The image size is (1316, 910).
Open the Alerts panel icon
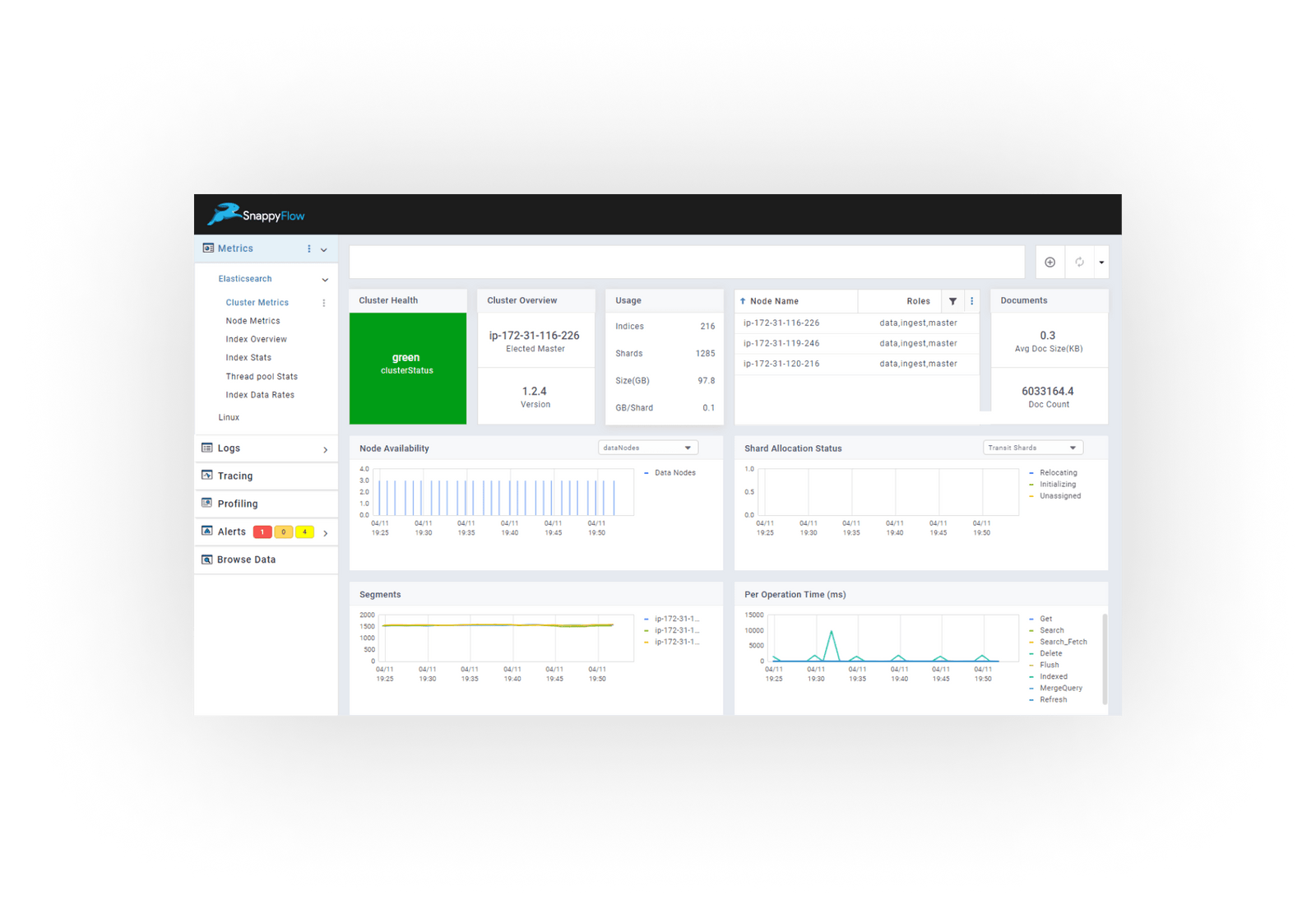[x=206, y=532]
